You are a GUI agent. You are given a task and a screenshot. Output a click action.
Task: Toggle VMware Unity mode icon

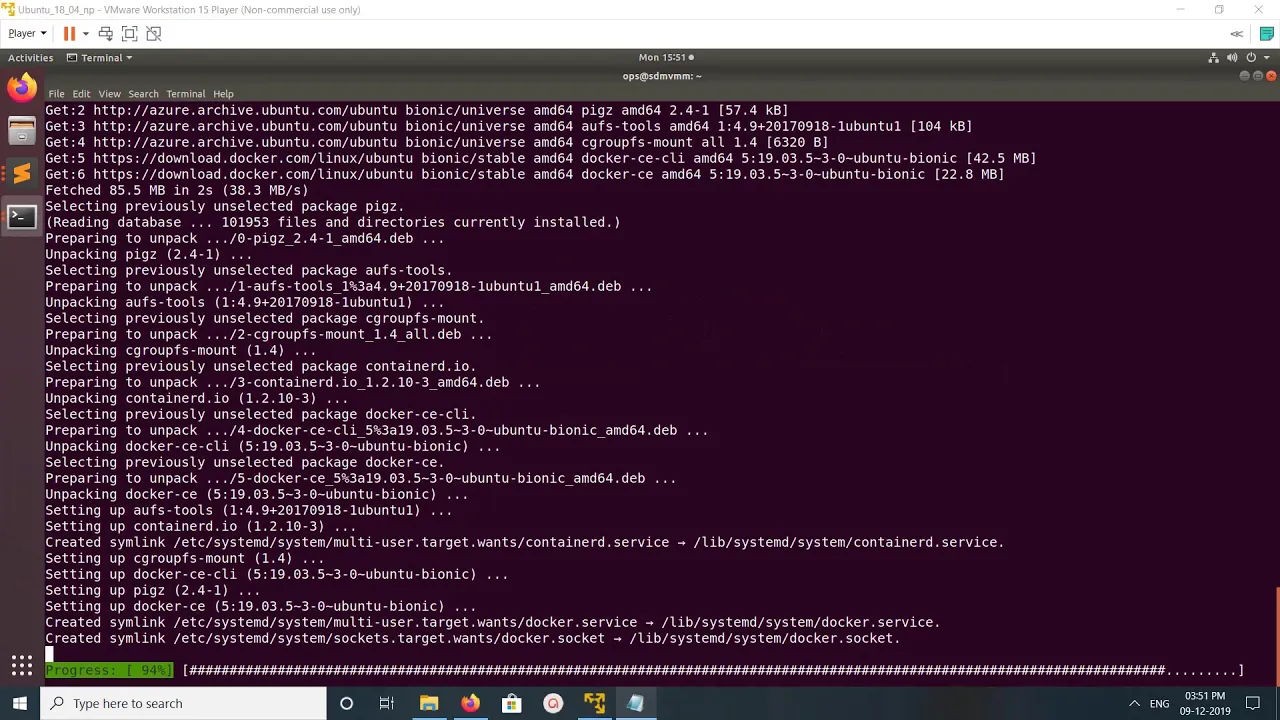153,33
